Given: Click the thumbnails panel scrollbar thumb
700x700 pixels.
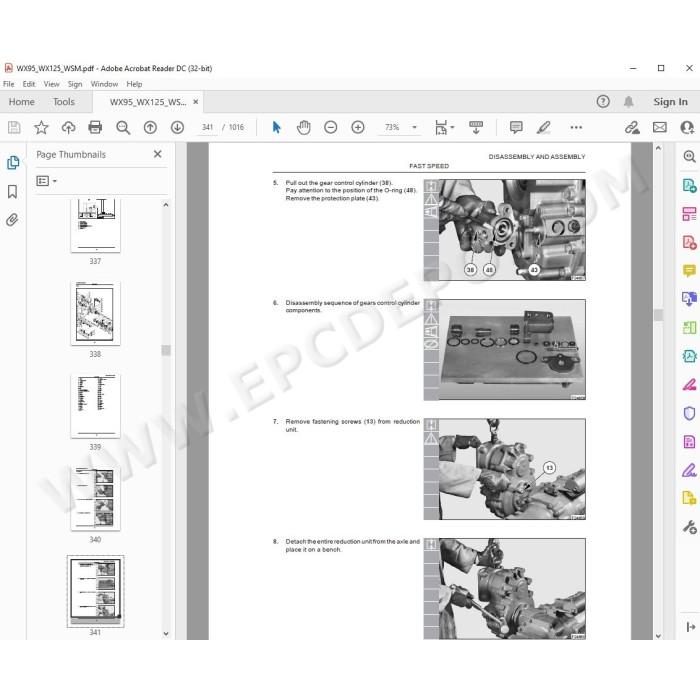Looking at the screenshot, I should (166, 350).
